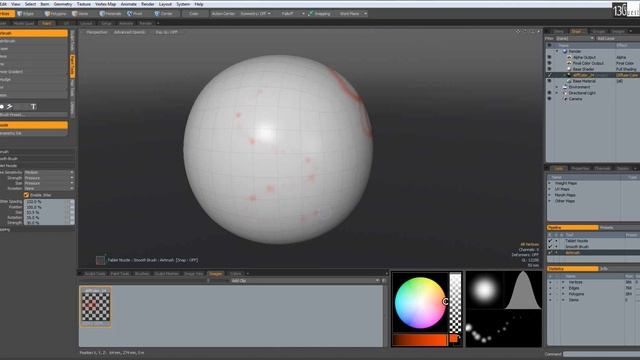640x360 pixels.
Task: Edit the Jitter Position percentage field
Action: 46,207
